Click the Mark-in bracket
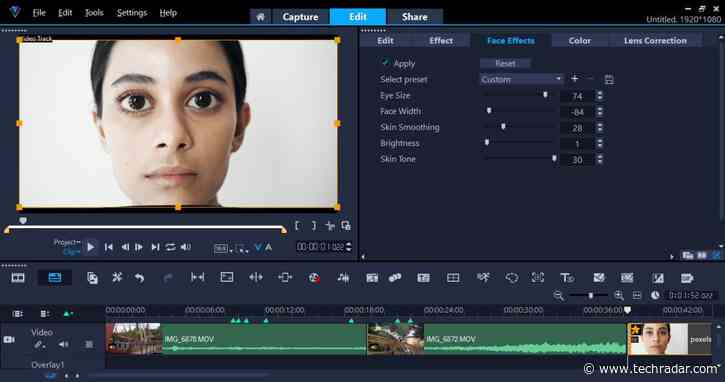Screen dimensions: 725x382 pos(298,226)
